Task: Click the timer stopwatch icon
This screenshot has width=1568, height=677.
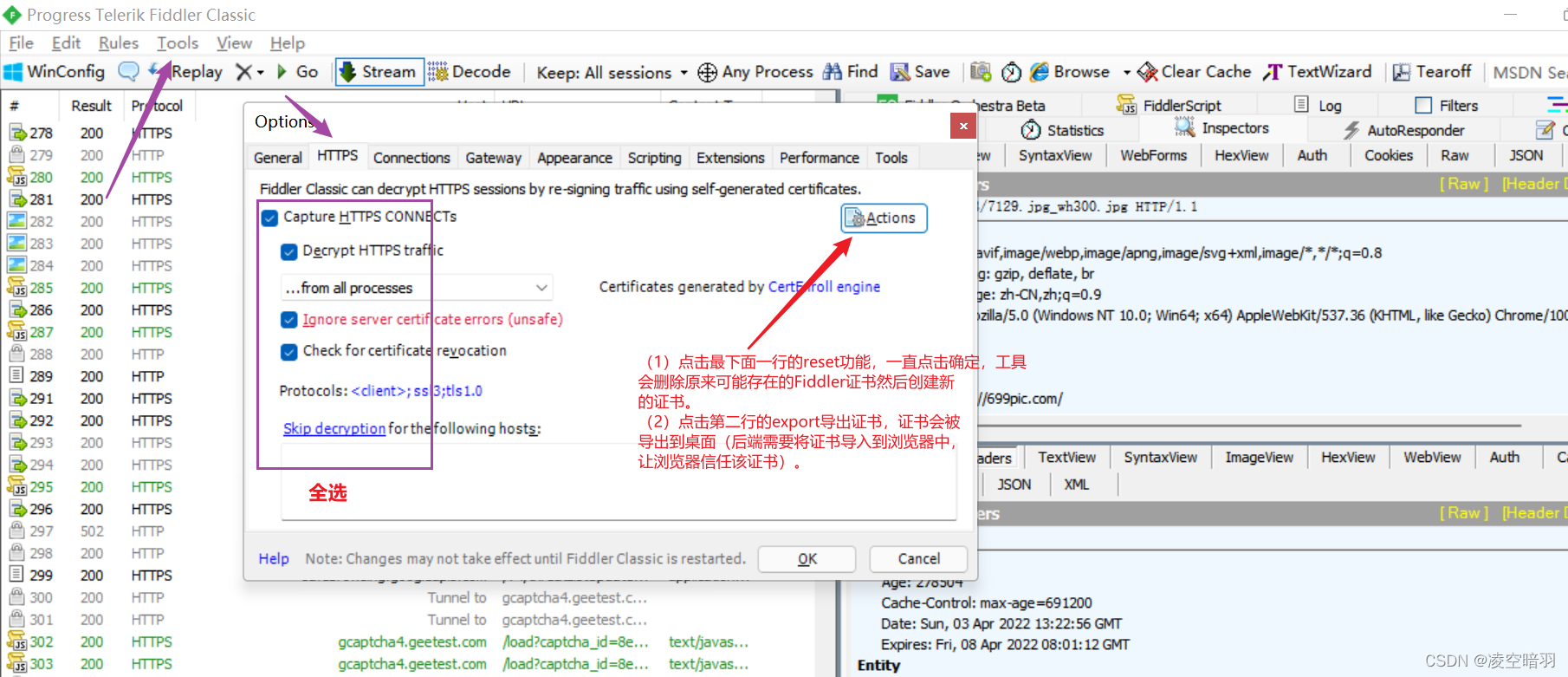Action: click(x=1011, y=72)
